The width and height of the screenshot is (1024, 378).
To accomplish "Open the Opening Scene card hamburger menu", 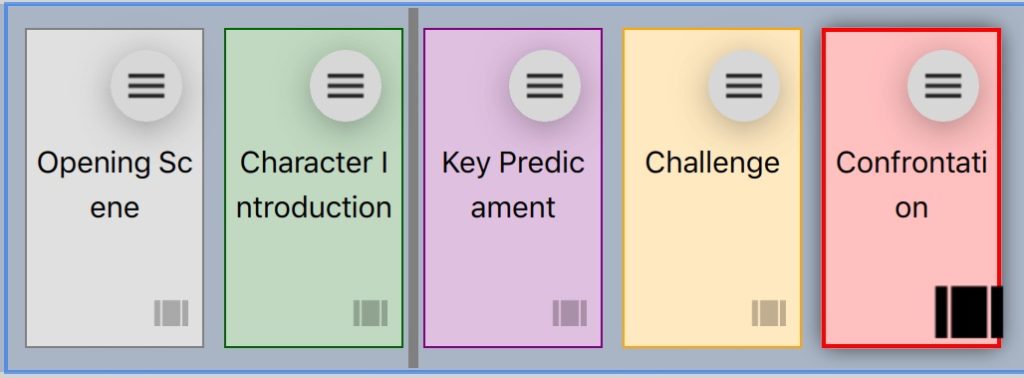I will [146, 86].
